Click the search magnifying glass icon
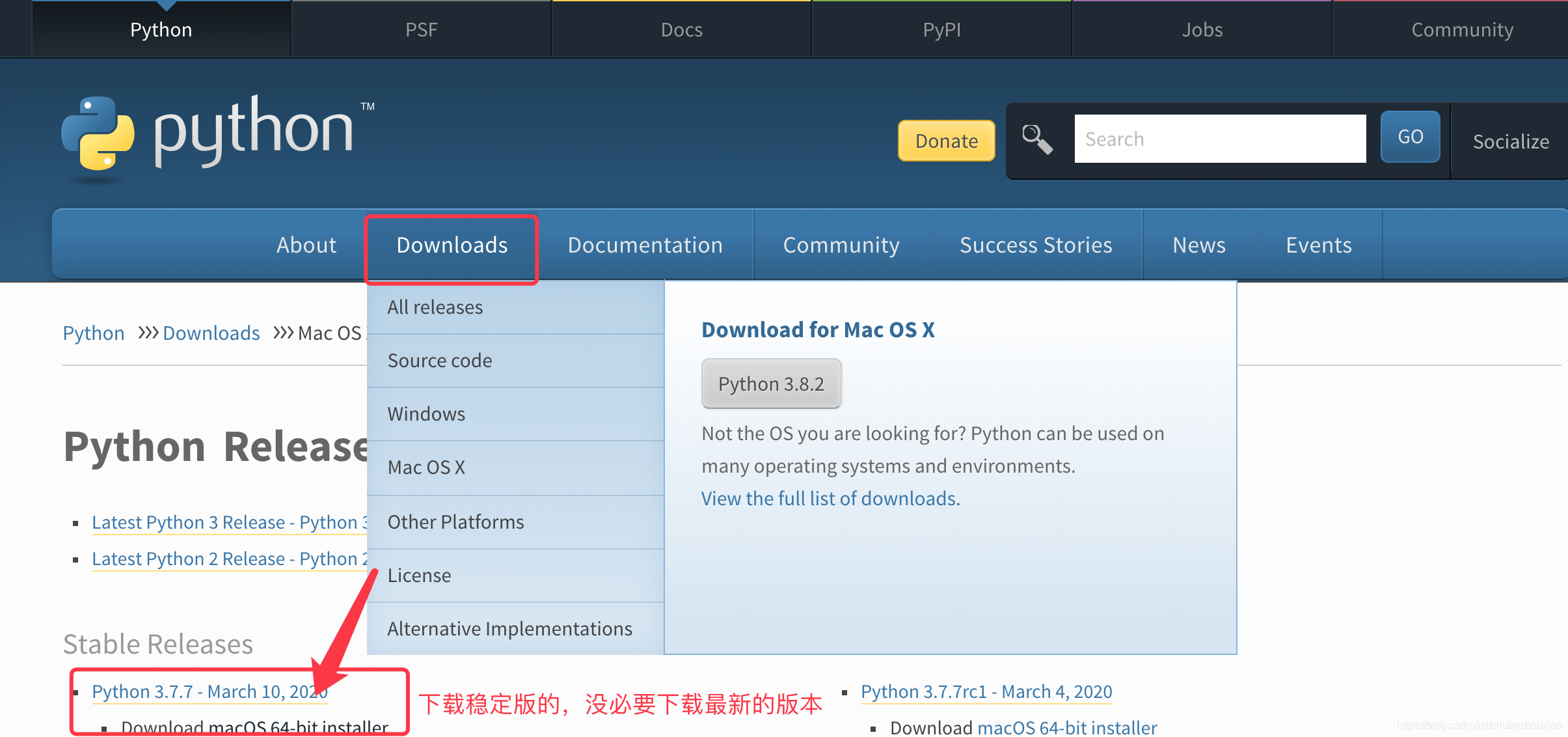The image size is (1568, 737). (1036, 139)
